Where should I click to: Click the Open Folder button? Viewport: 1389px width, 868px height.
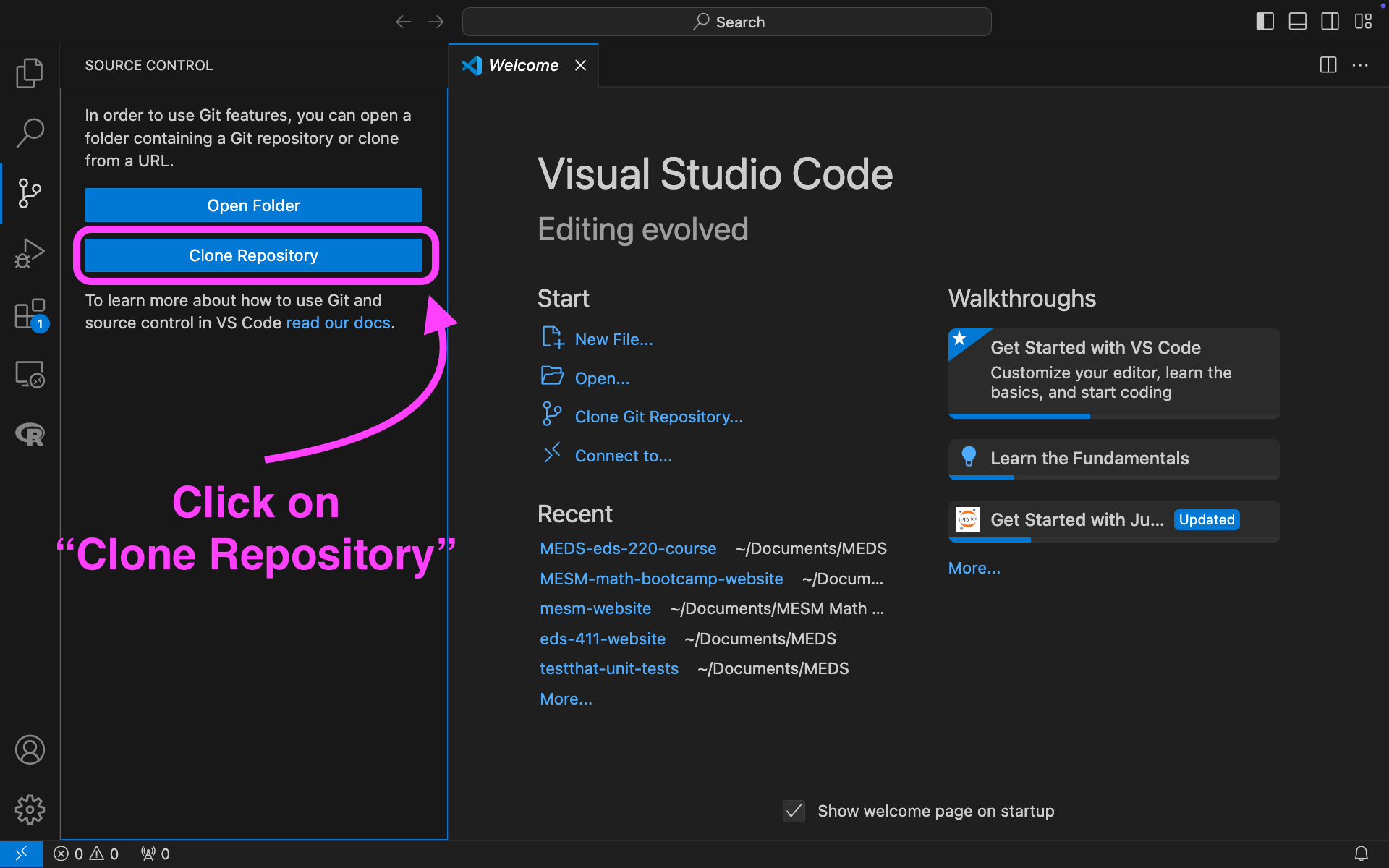(x=253, y=205)
